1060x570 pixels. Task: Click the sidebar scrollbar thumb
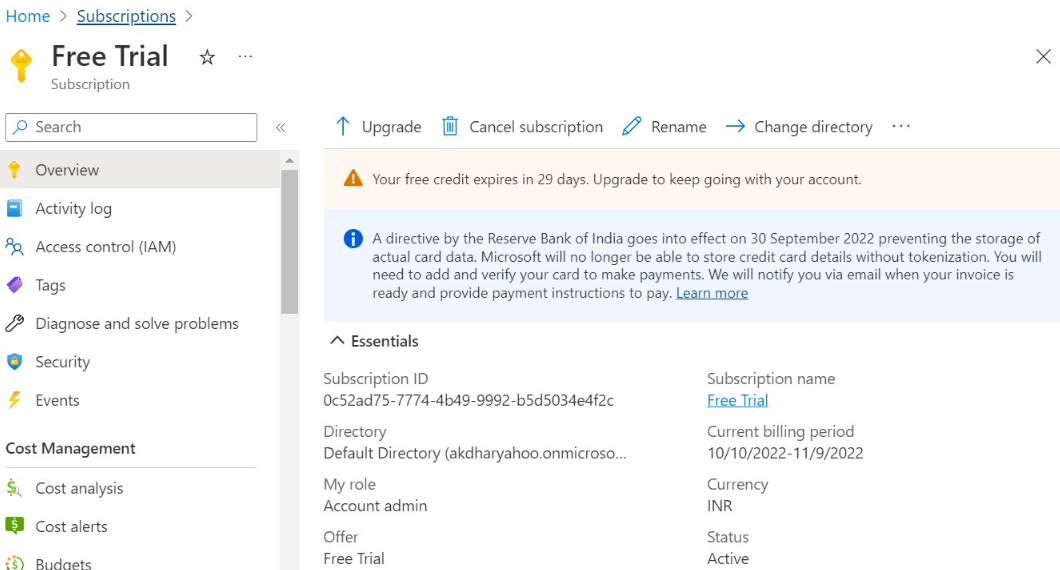[x=289, y=241]
